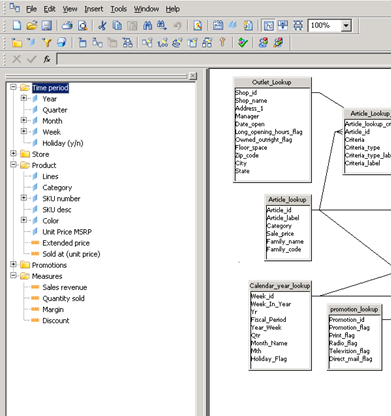391x416 pixels.
Task: Open the Tools menu
Action: 119,9
